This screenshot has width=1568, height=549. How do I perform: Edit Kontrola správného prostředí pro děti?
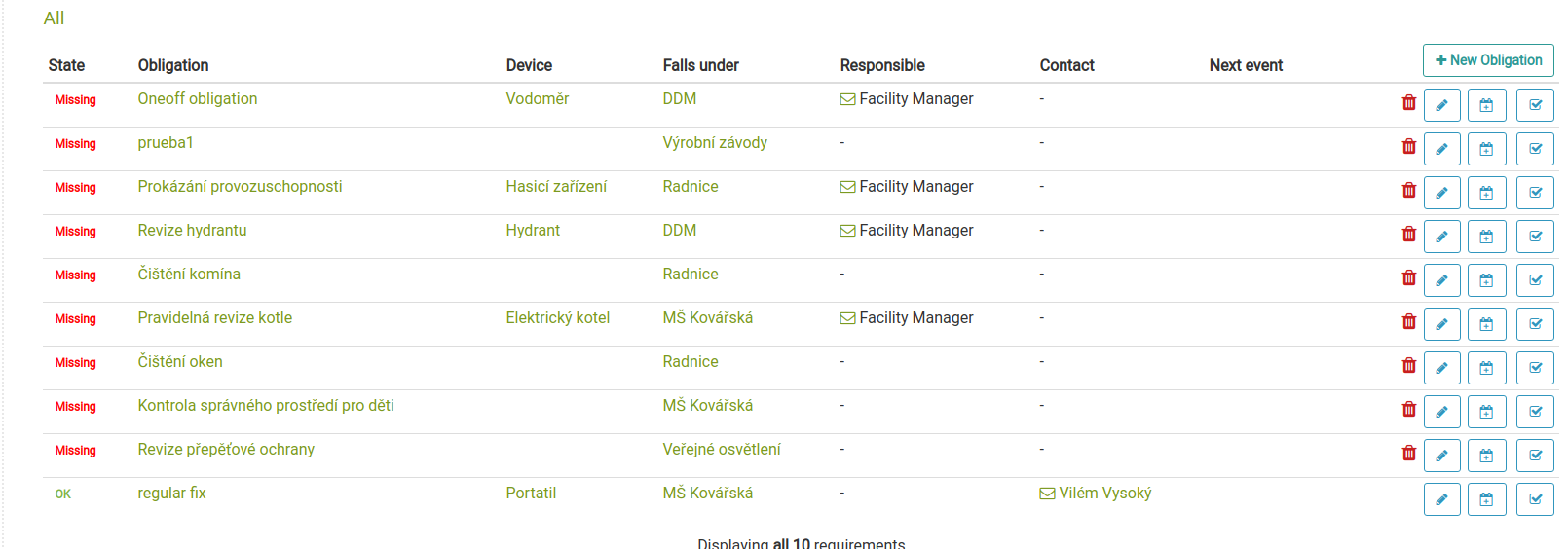pos(1441,412)
